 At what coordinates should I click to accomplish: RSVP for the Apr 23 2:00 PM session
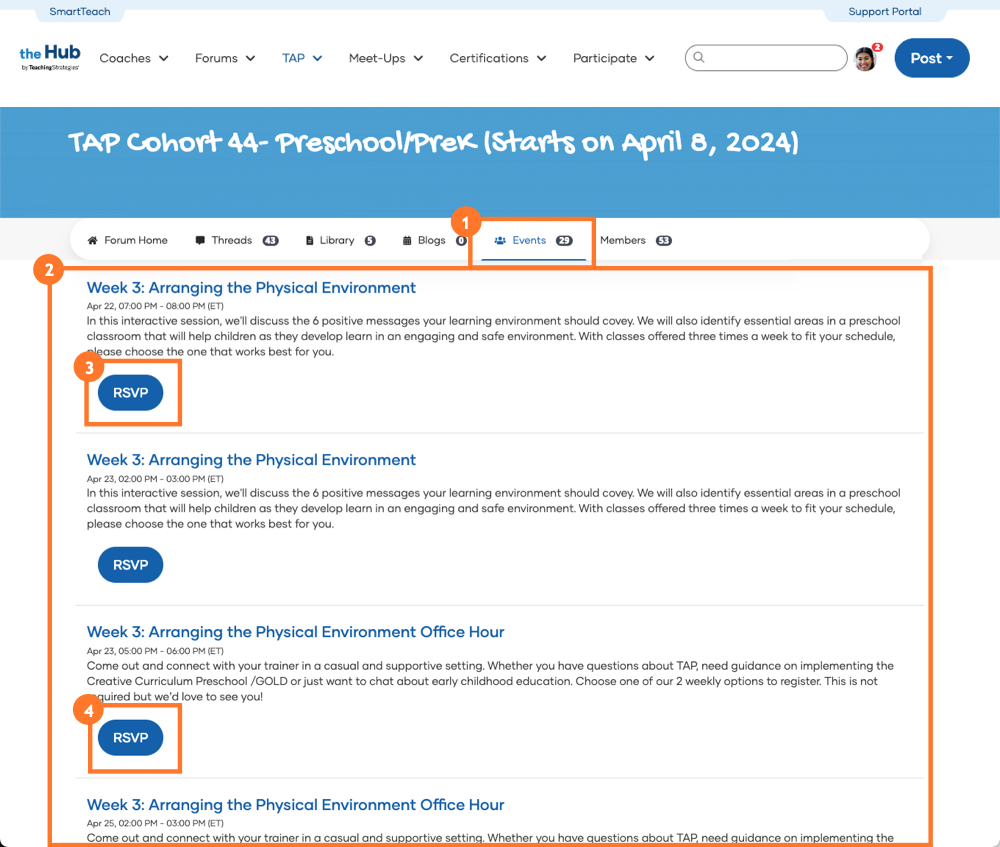tap(130, 565)
